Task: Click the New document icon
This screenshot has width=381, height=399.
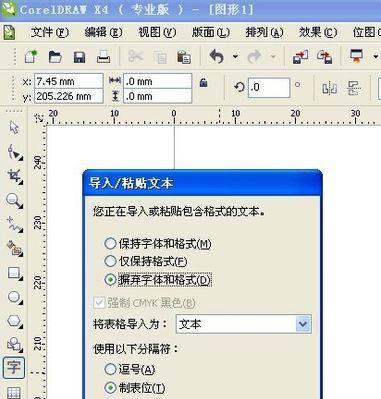Action: 31,56
